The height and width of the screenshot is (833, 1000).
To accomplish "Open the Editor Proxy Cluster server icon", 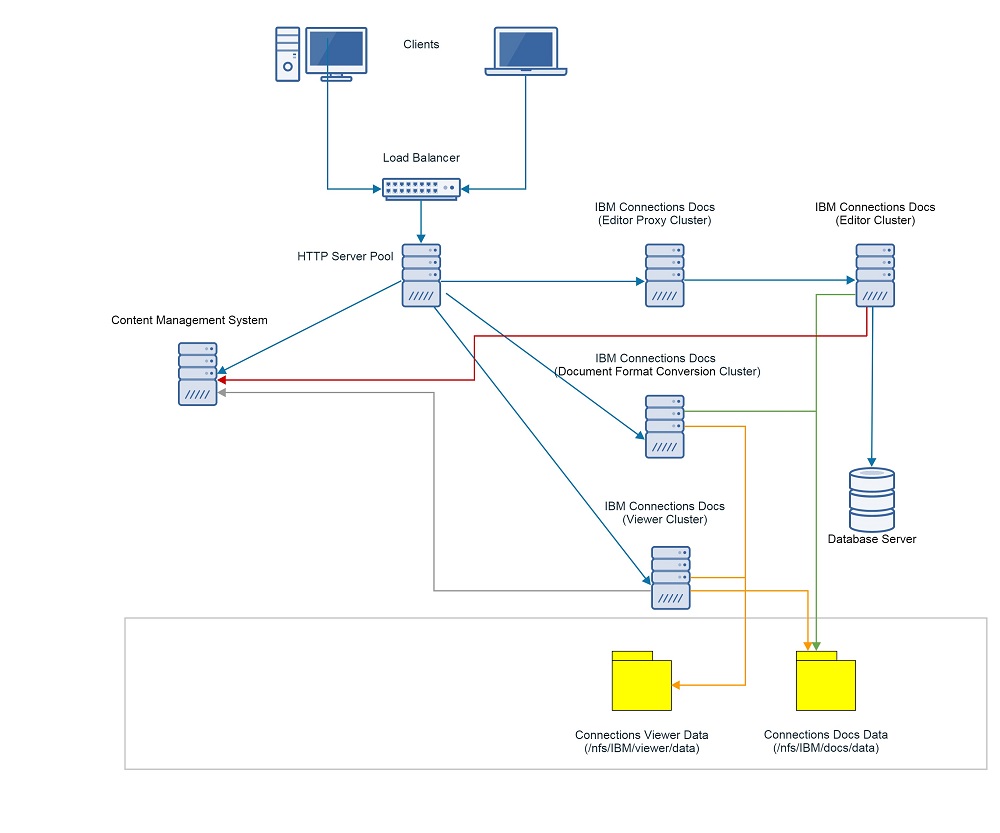I will coord(663,273).
